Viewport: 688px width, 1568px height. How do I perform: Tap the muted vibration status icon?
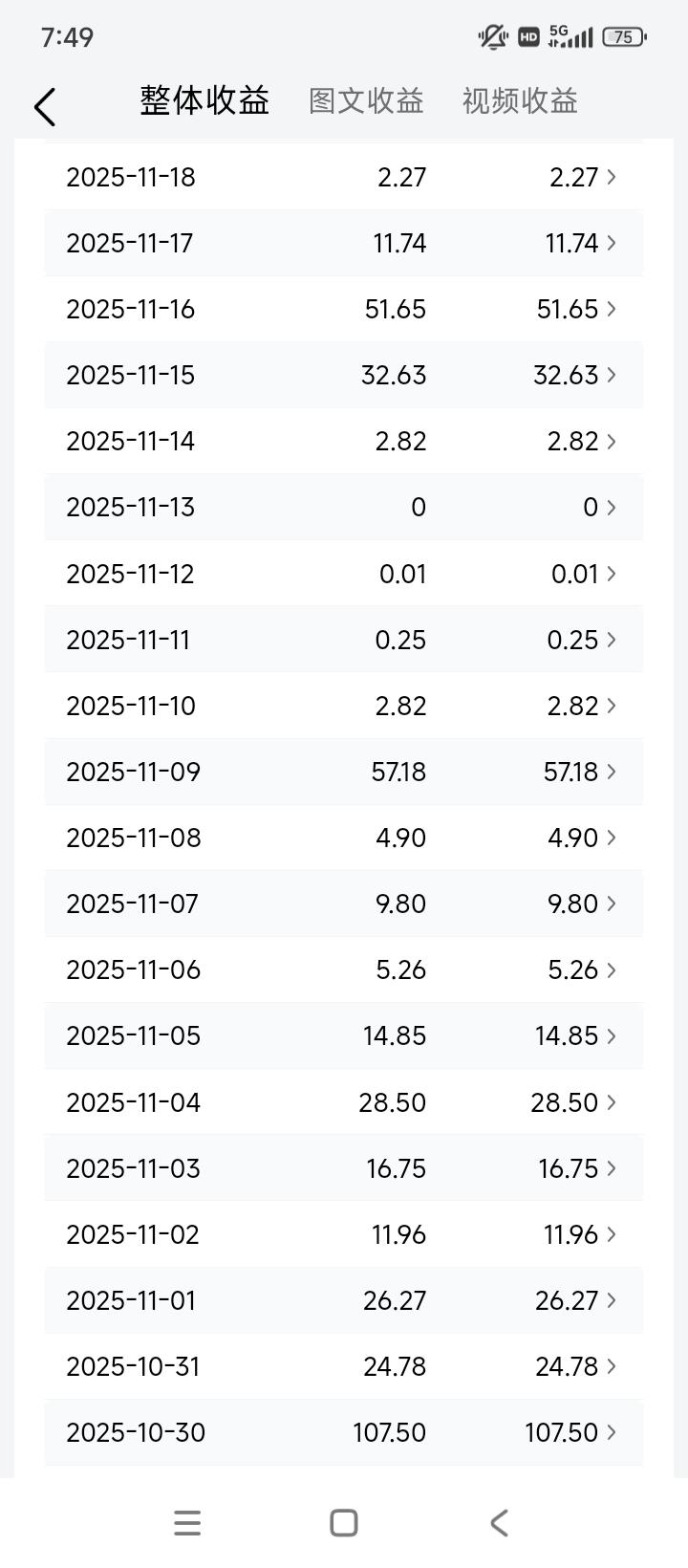493,37
